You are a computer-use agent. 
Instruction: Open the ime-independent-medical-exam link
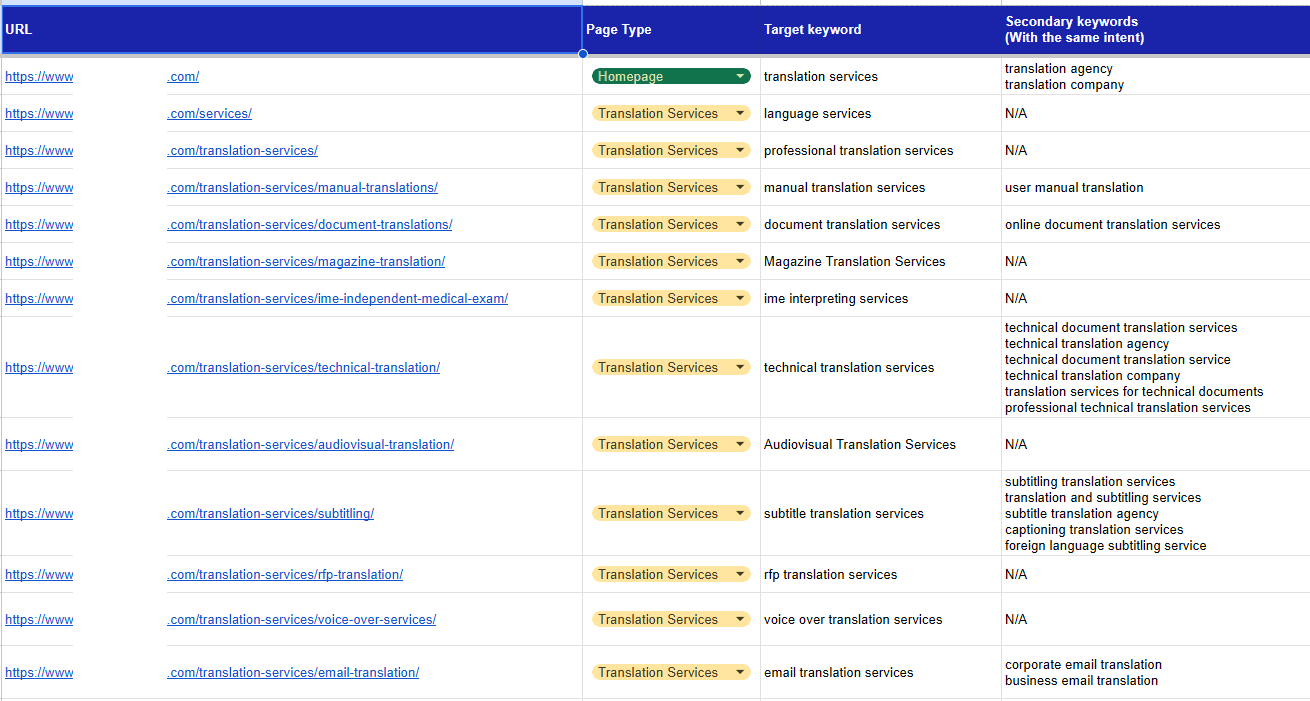[x=338, y=298]
